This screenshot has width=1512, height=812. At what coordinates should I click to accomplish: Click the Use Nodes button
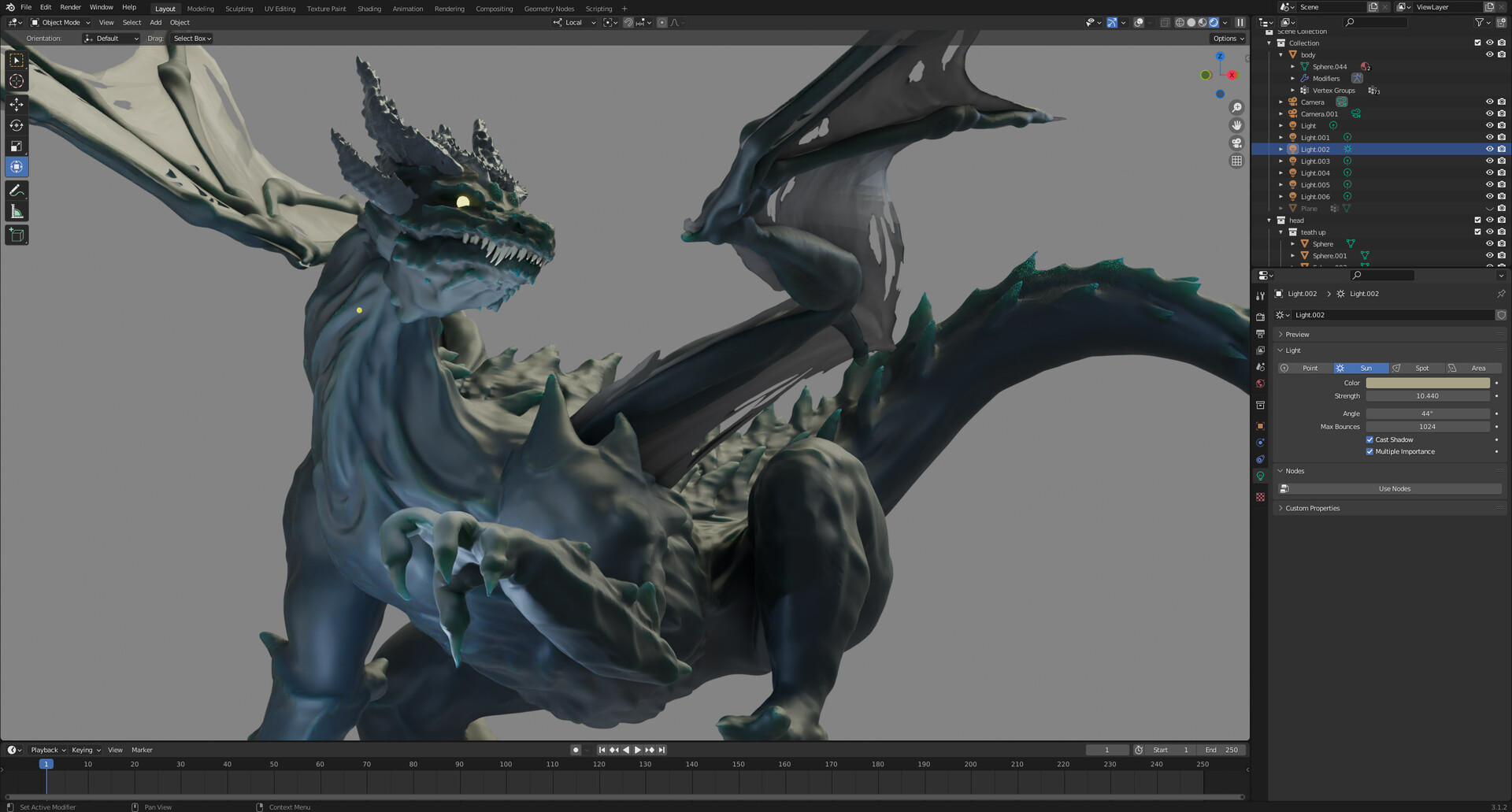[x=1394, y=488]
